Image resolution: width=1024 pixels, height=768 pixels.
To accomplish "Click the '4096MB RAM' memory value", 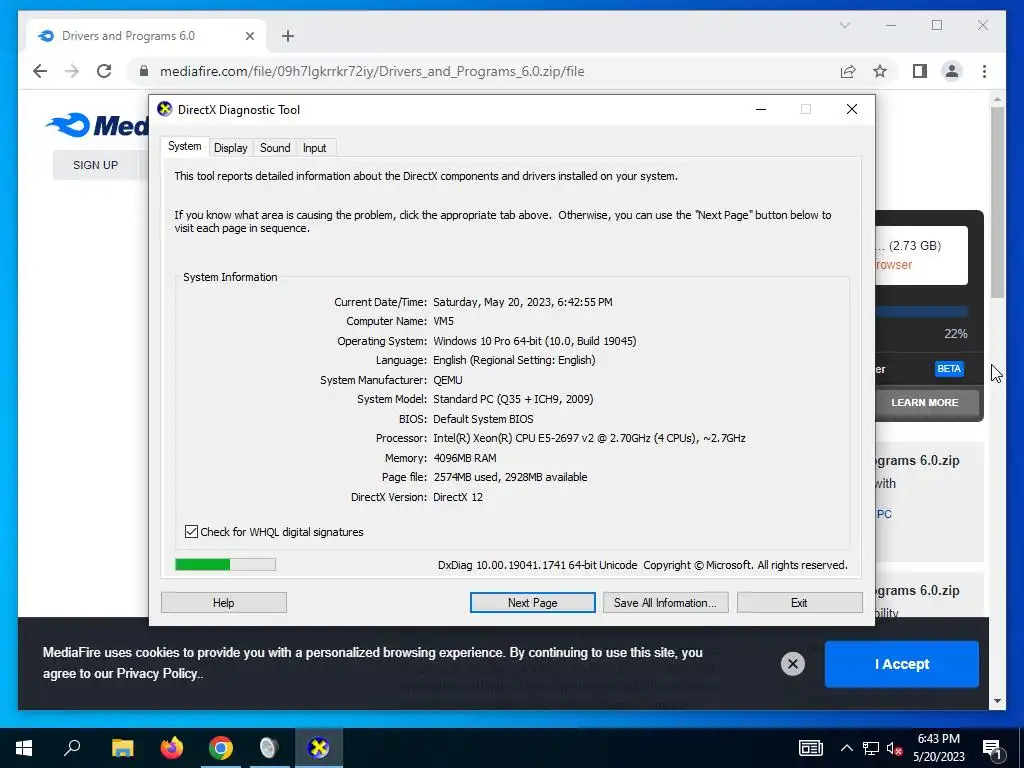I will (465, 458).
